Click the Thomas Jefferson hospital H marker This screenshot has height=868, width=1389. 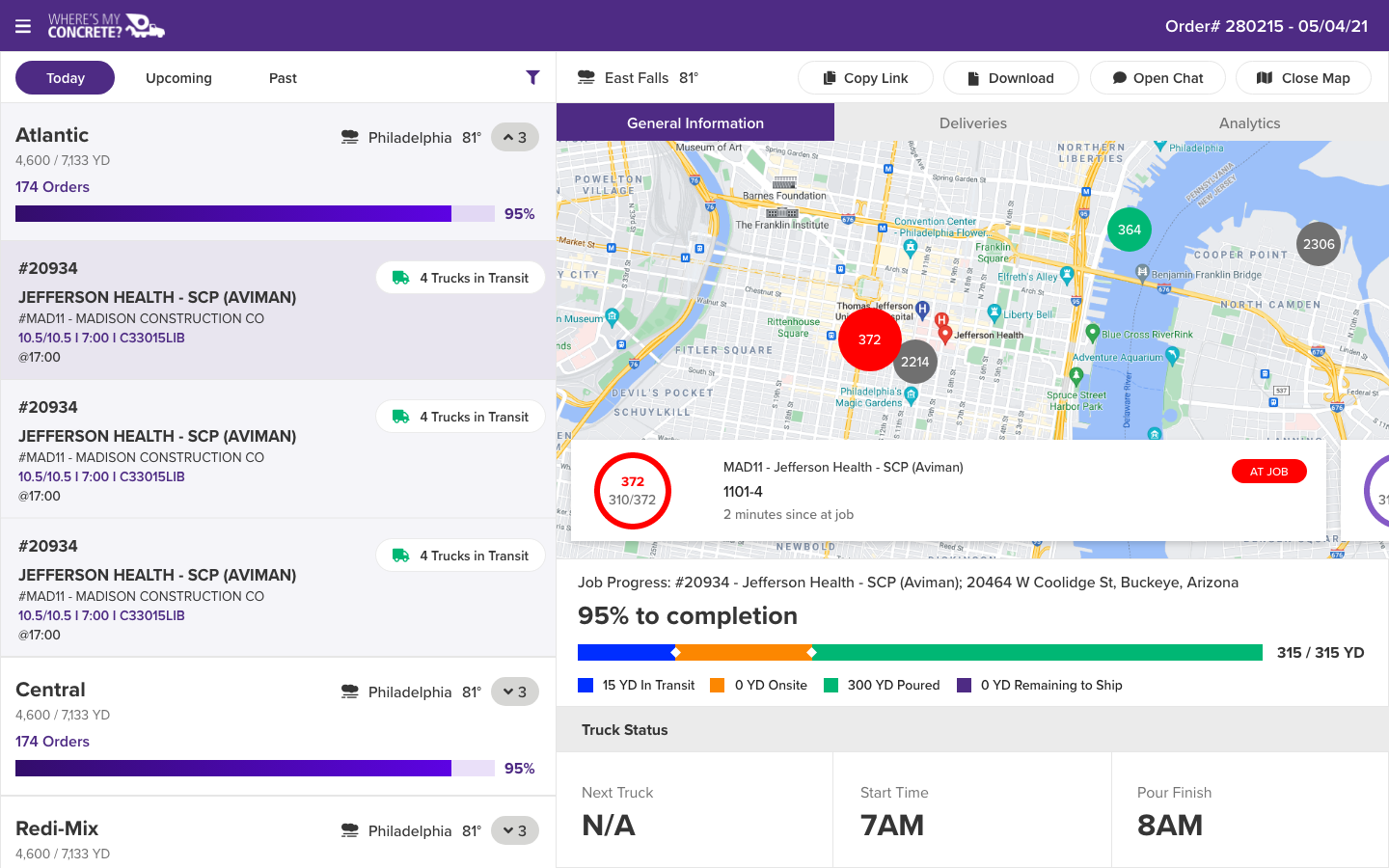tap(922, 310)
